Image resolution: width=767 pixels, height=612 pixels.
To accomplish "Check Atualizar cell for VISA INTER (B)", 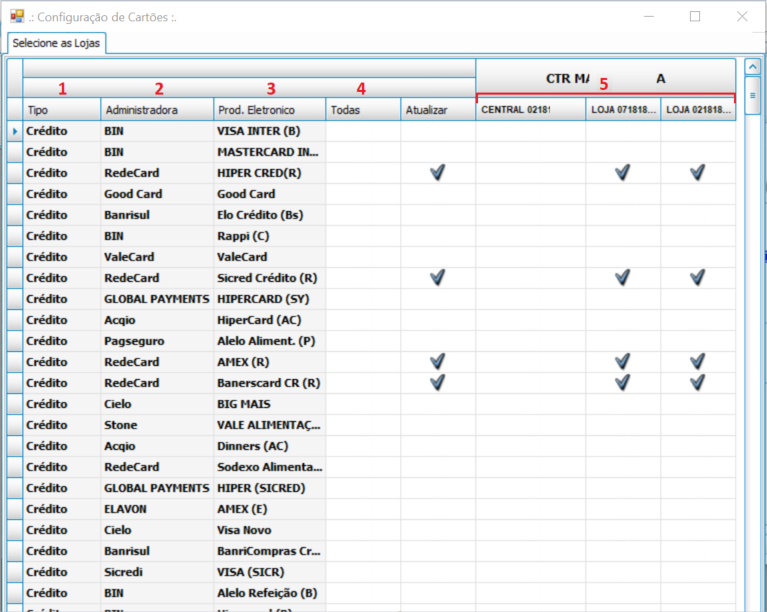I will pyautogui.click(x=438, y=131).
